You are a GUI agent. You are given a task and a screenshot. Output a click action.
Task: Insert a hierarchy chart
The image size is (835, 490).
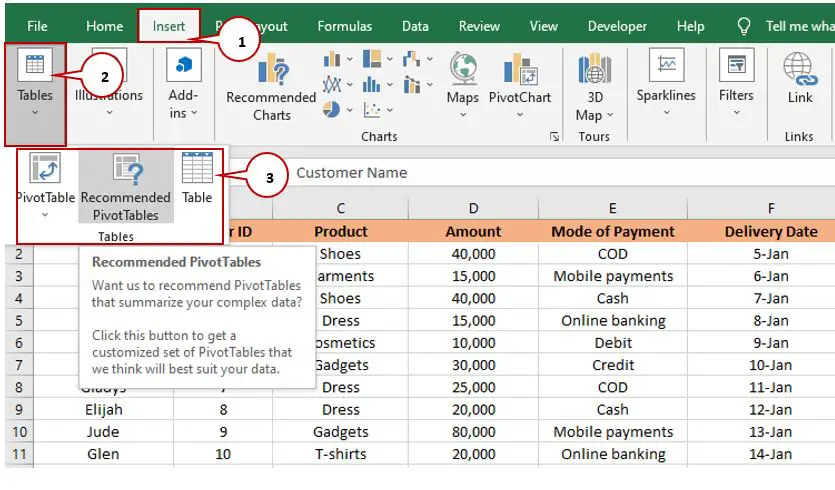(x=372, y=59)
